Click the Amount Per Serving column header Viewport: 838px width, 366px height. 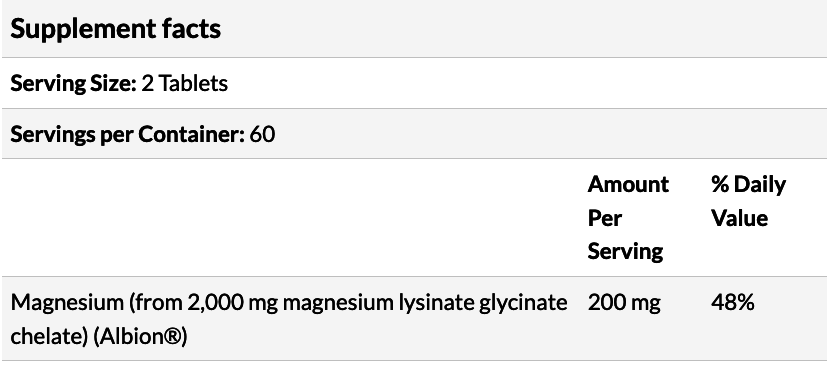pos(628,217)
